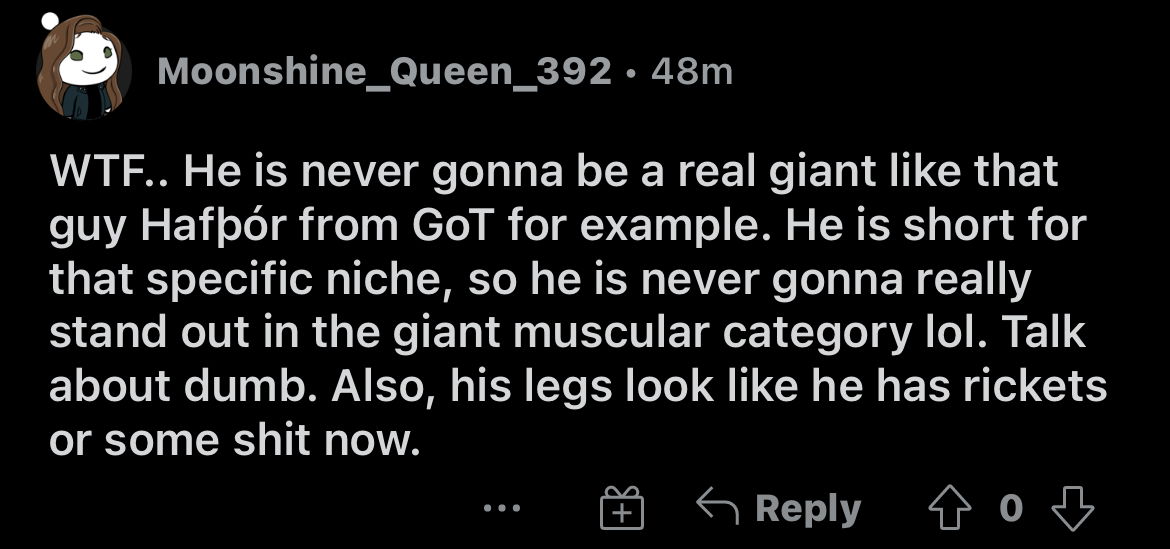
Task: Open the three-dot more options menu
Action: coord(501,509)
